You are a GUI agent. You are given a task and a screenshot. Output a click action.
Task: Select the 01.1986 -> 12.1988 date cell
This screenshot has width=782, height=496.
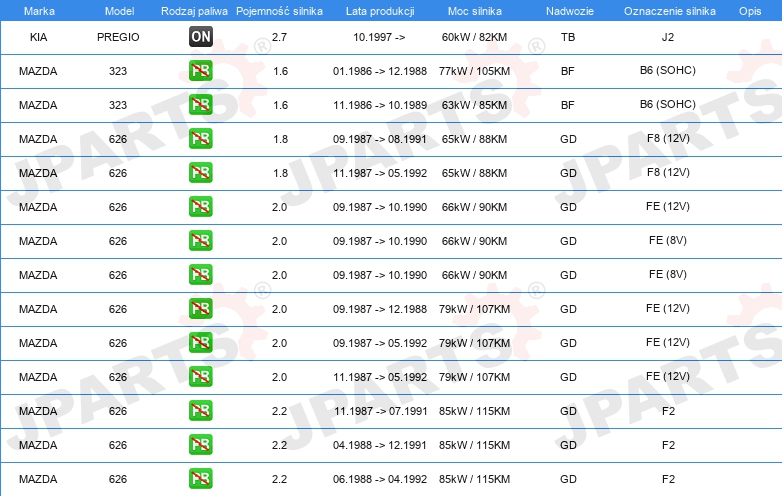pyautogui.click(x=380, y=71)
